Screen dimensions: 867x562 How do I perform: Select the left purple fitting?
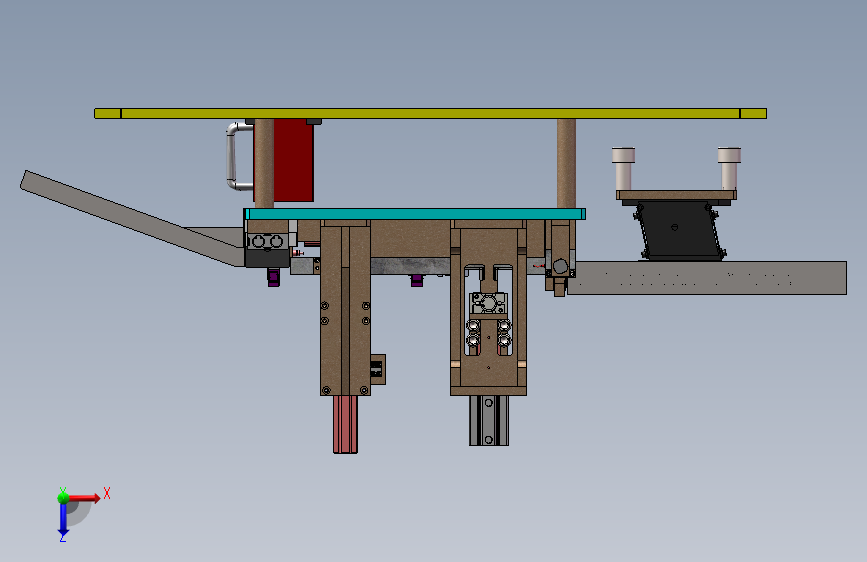point(273,277)
